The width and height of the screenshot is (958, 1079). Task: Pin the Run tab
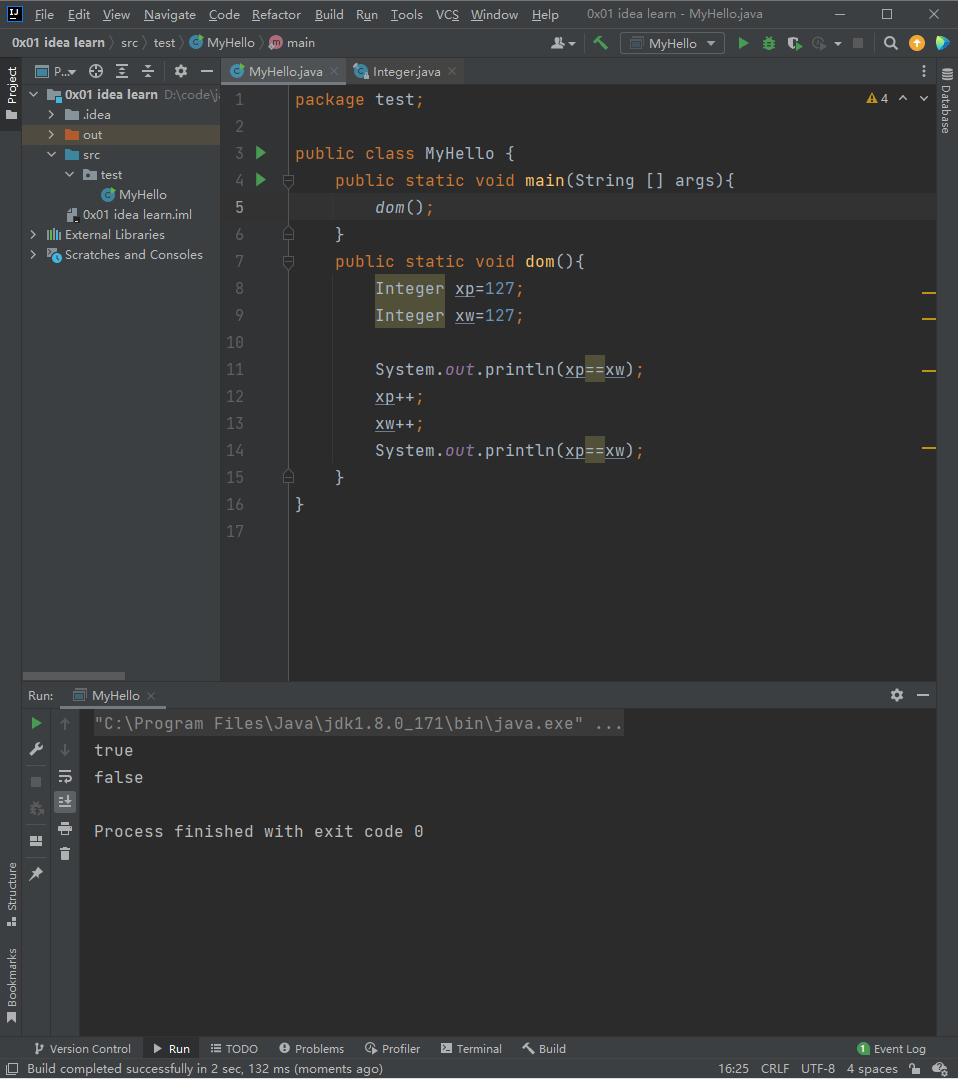pos(36,874)
